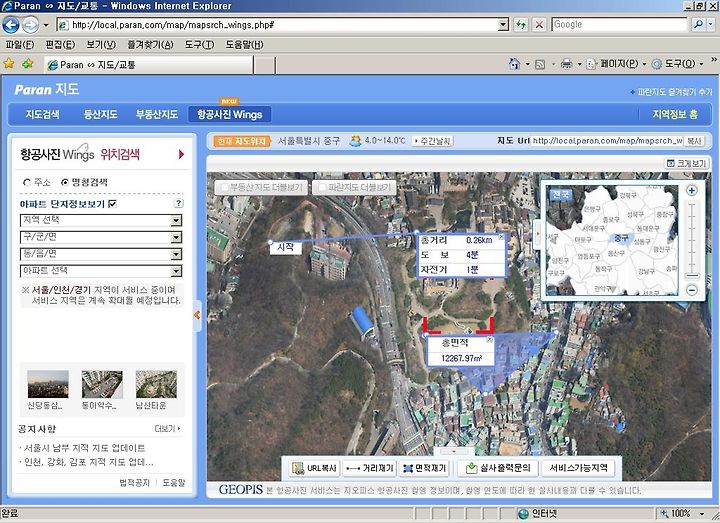
Task: Zoom out the map with the minus icon
Action: [692, 290]
